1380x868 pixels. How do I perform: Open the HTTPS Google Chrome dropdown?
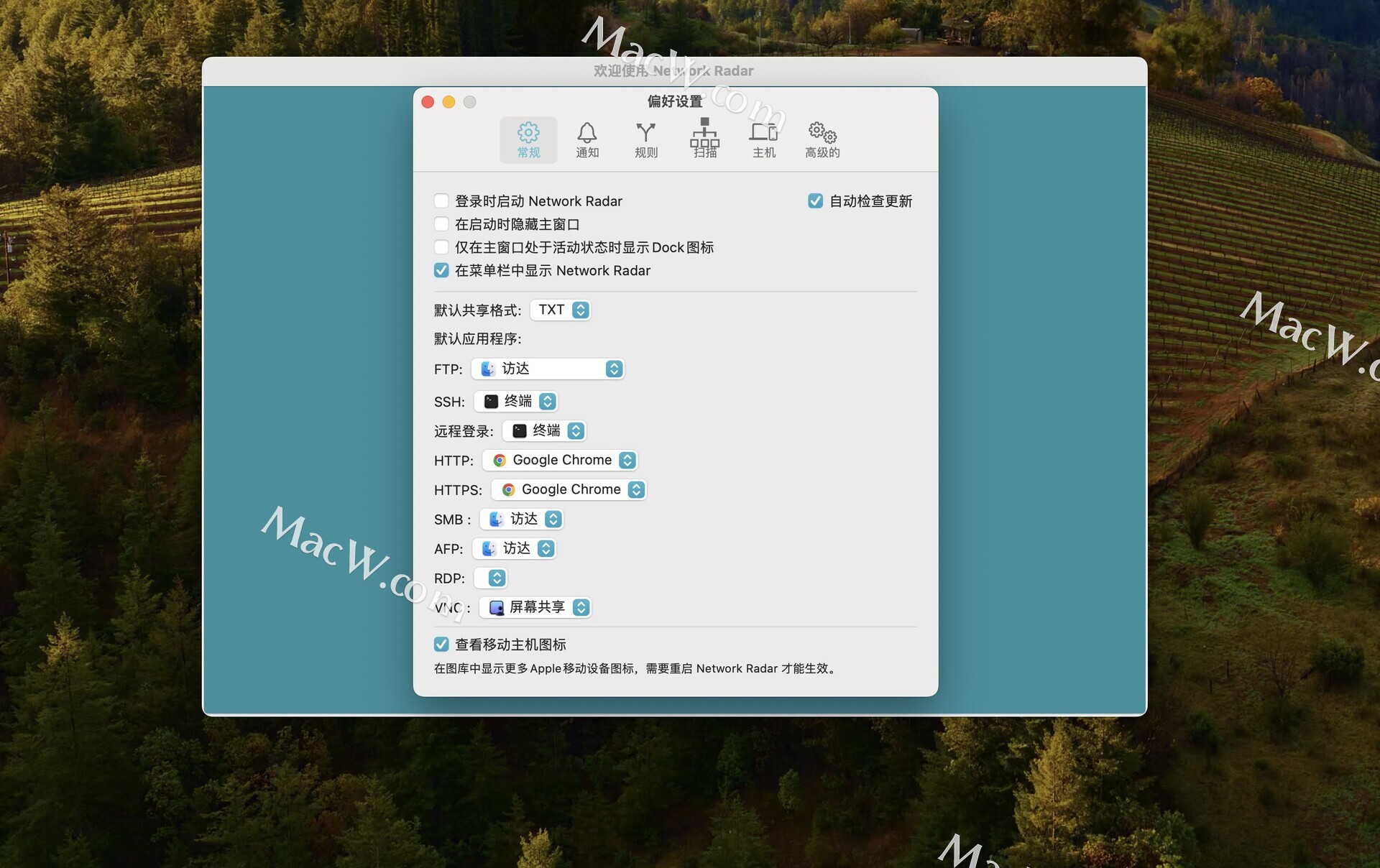[x=569, y=489]
